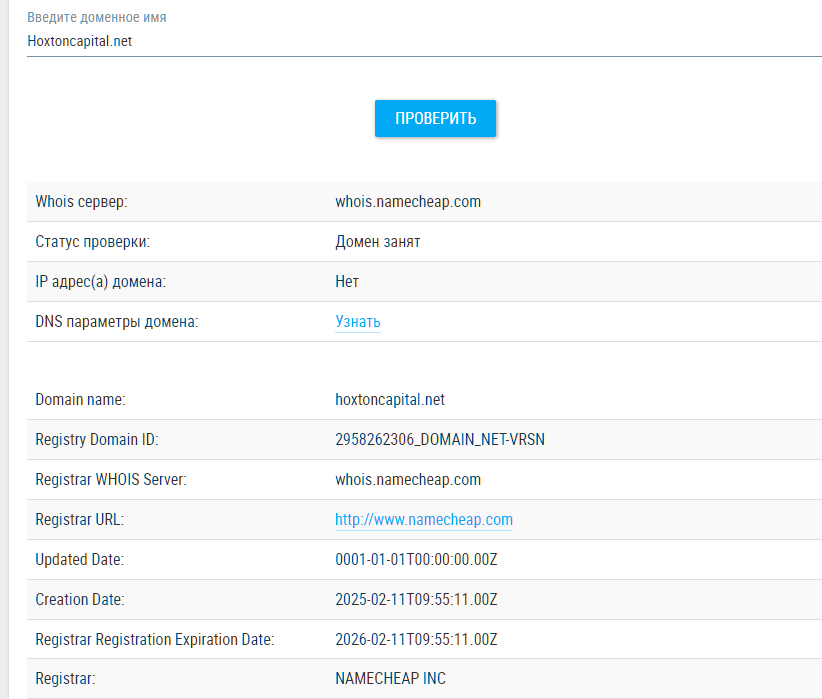This screenshot has width=822, height=699.
Task: Click the ПРОВЕРИТЬ button
Action: tap(435, 119)
